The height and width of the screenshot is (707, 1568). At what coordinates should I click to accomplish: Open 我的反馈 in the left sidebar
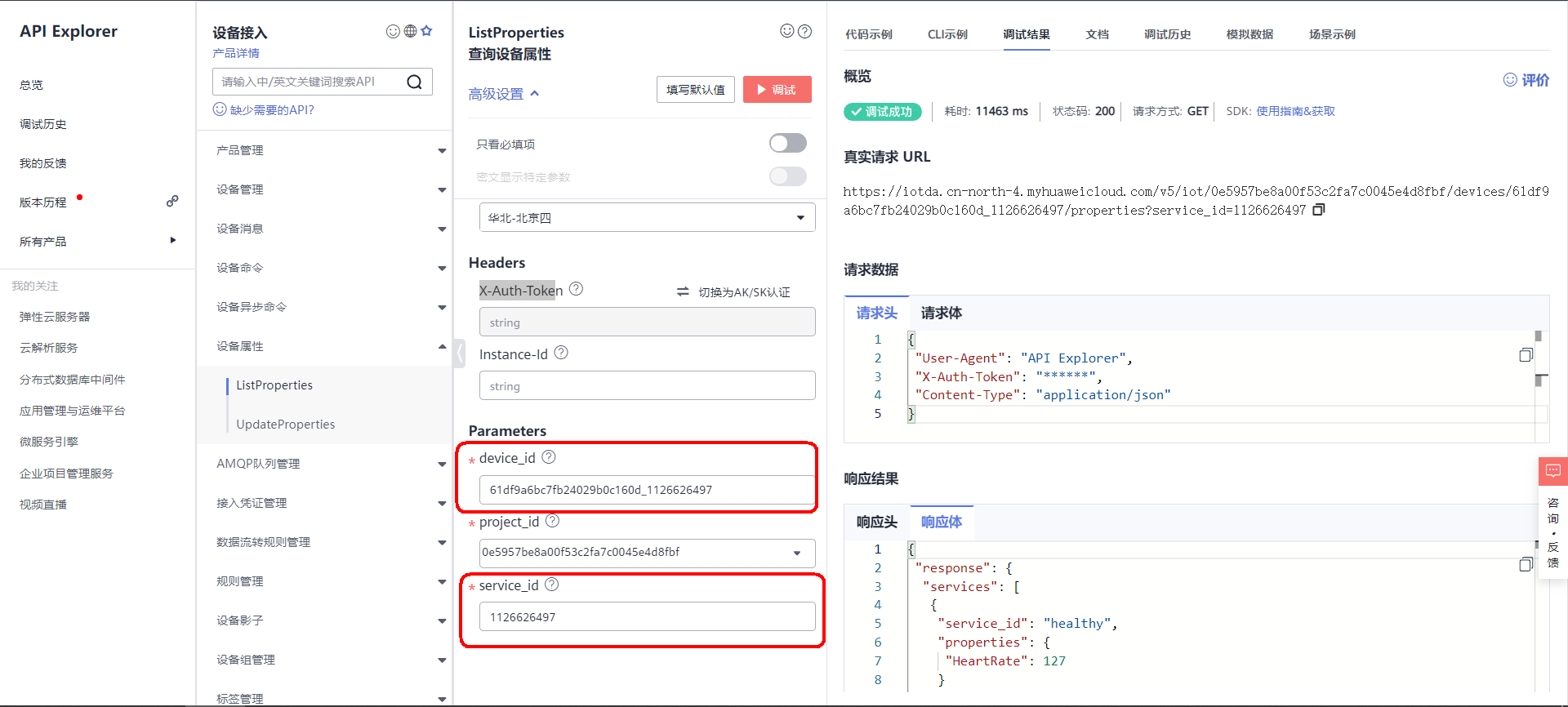tap(42, 163)
